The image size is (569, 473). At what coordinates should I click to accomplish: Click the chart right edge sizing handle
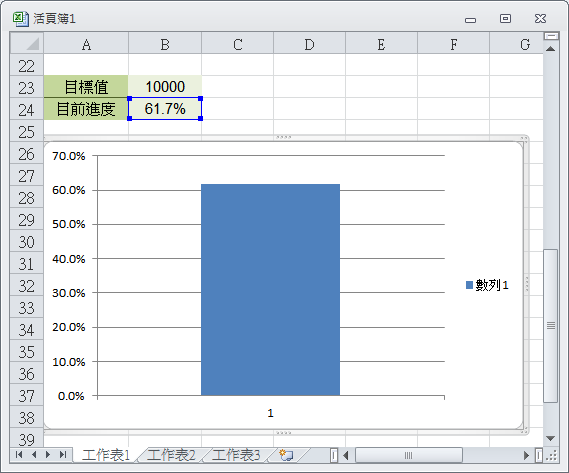(x=527, y=284)
